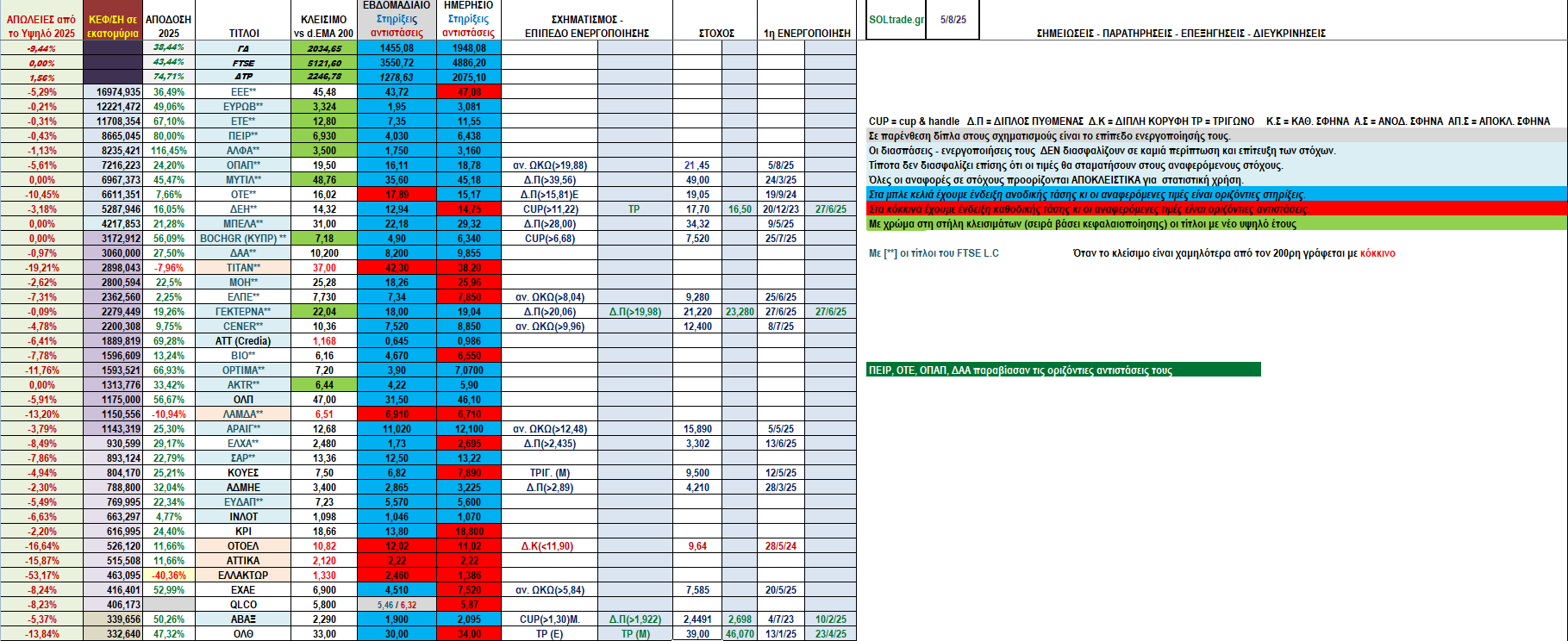Select the 5,46 / 6,32 cell in QLCO row
Image resolution: width=1568 pixels, height=641 pixels.
(x=397, y=605)
